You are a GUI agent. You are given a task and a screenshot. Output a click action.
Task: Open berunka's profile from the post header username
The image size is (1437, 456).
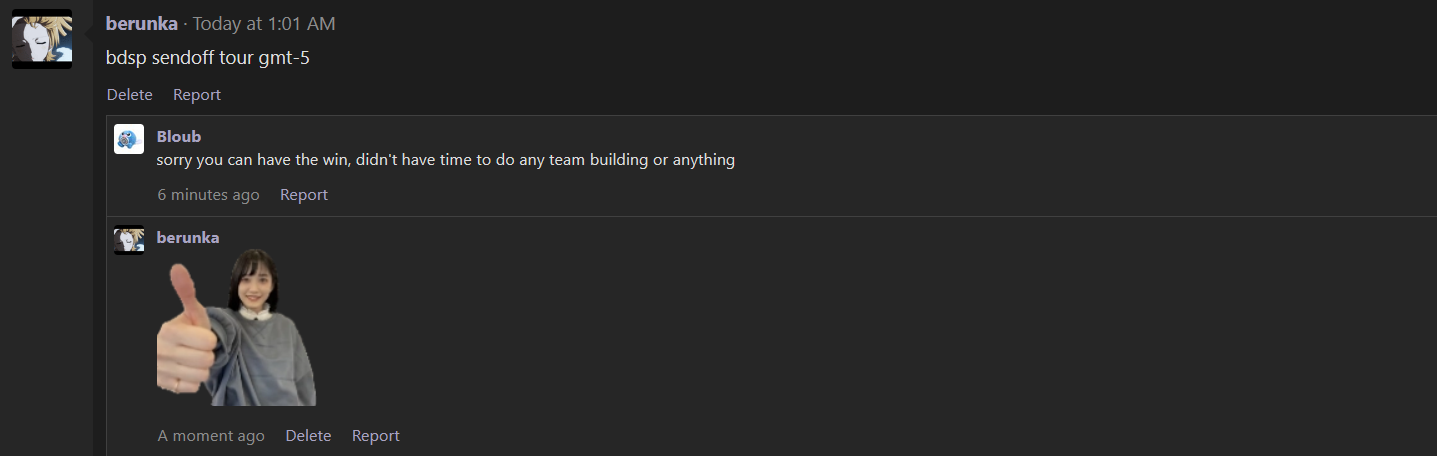(142, 23)
